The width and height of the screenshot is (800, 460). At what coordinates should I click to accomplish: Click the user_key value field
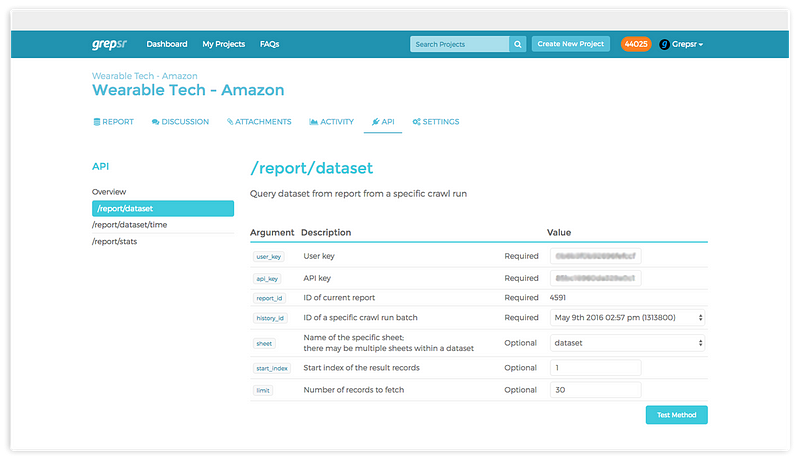(x=595, y=256)
